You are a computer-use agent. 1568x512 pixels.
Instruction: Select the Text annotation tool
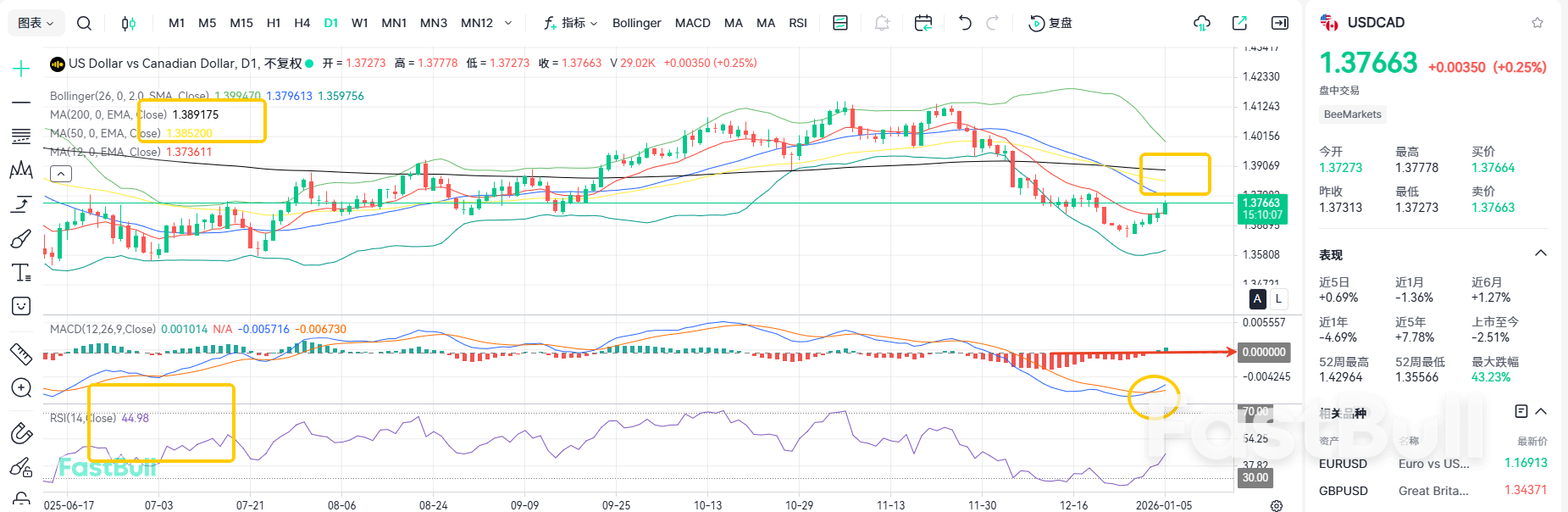(x=21, y=272)
